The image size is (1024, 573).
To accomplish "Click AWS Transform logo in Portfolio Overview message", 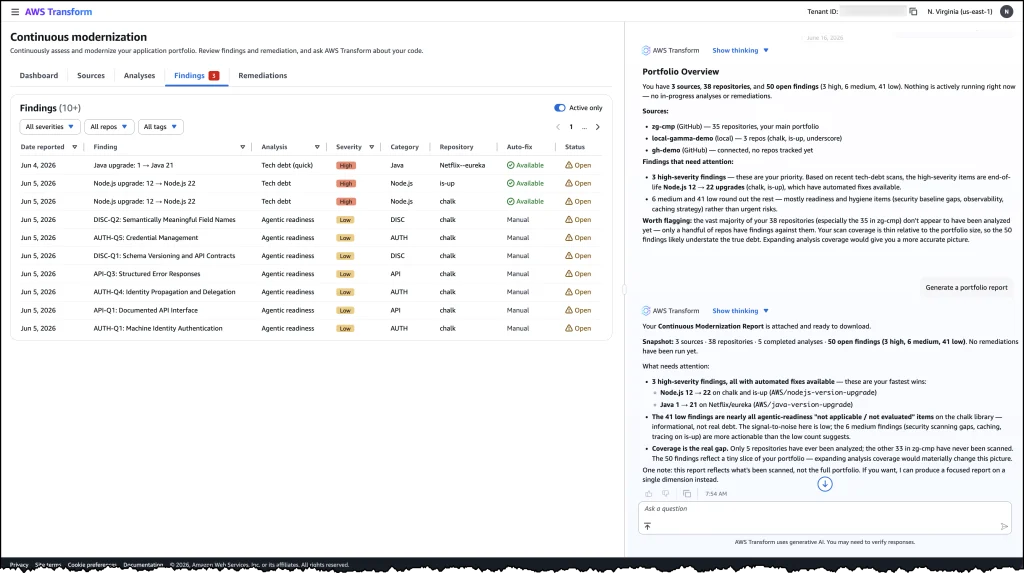I will coord(646,50).
